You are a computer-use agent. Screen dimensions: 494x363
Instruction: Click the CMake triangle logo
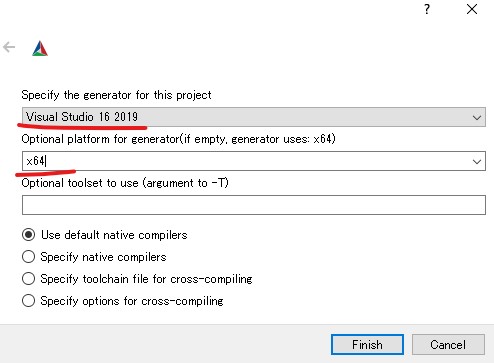click(40, 48)
